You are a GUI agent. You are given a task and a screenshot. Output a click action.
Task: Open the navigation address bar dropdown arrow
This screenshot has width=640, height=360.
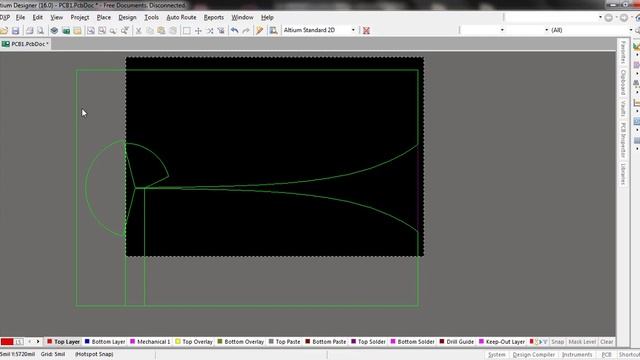point(600,18)
